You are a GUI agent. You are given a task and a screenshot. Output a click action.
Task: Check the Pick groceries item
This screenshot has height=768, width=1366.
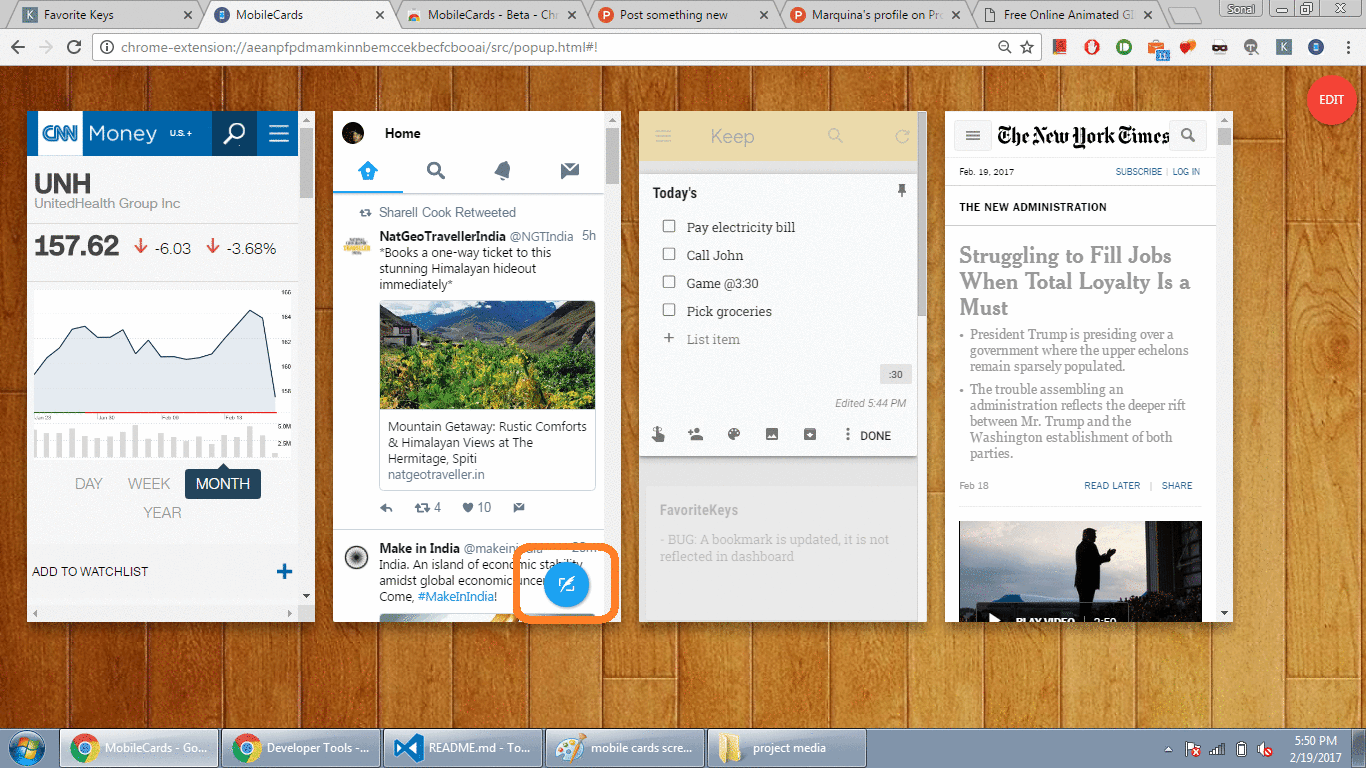point(669,310)
